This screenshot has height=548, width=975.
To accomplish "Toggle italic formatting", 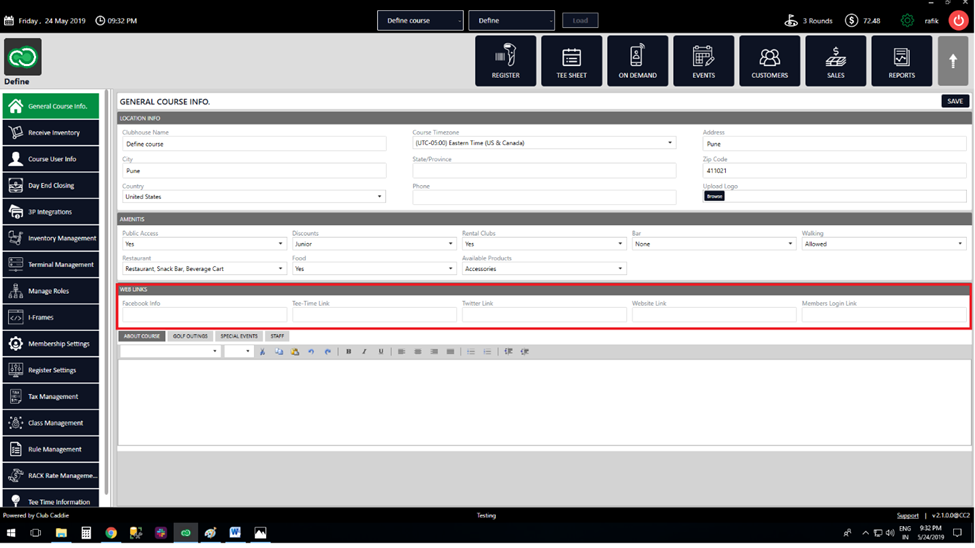I will tap(364, 351).
